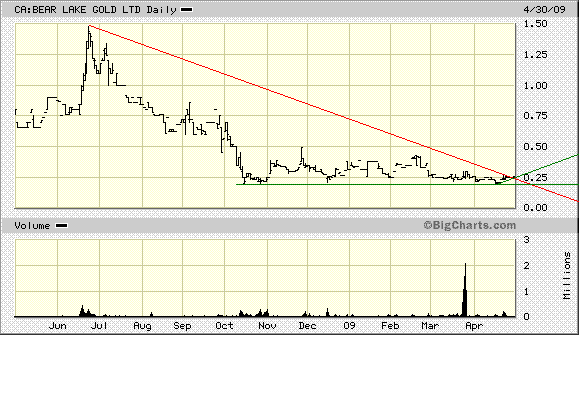Image resolution: width=579 pixels, height=405 pixels.
Task: Click the Feb month label
Action: (x=390, y=326)
